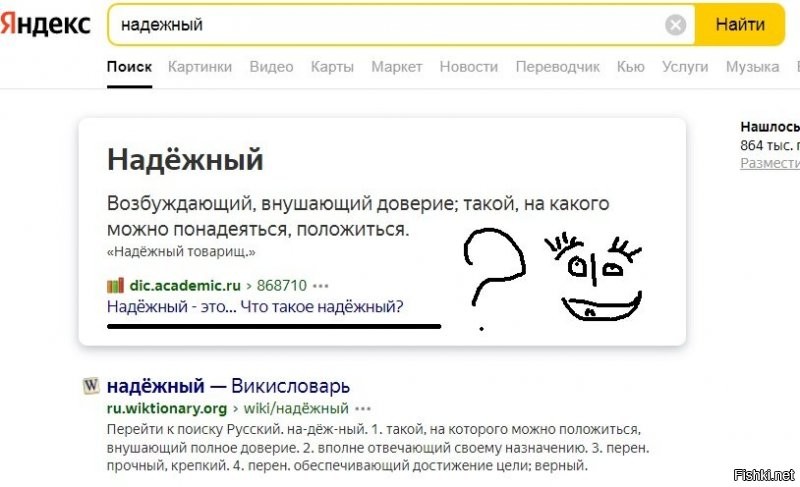Click the 868710 breadcrumb link

tap(282, 285)
